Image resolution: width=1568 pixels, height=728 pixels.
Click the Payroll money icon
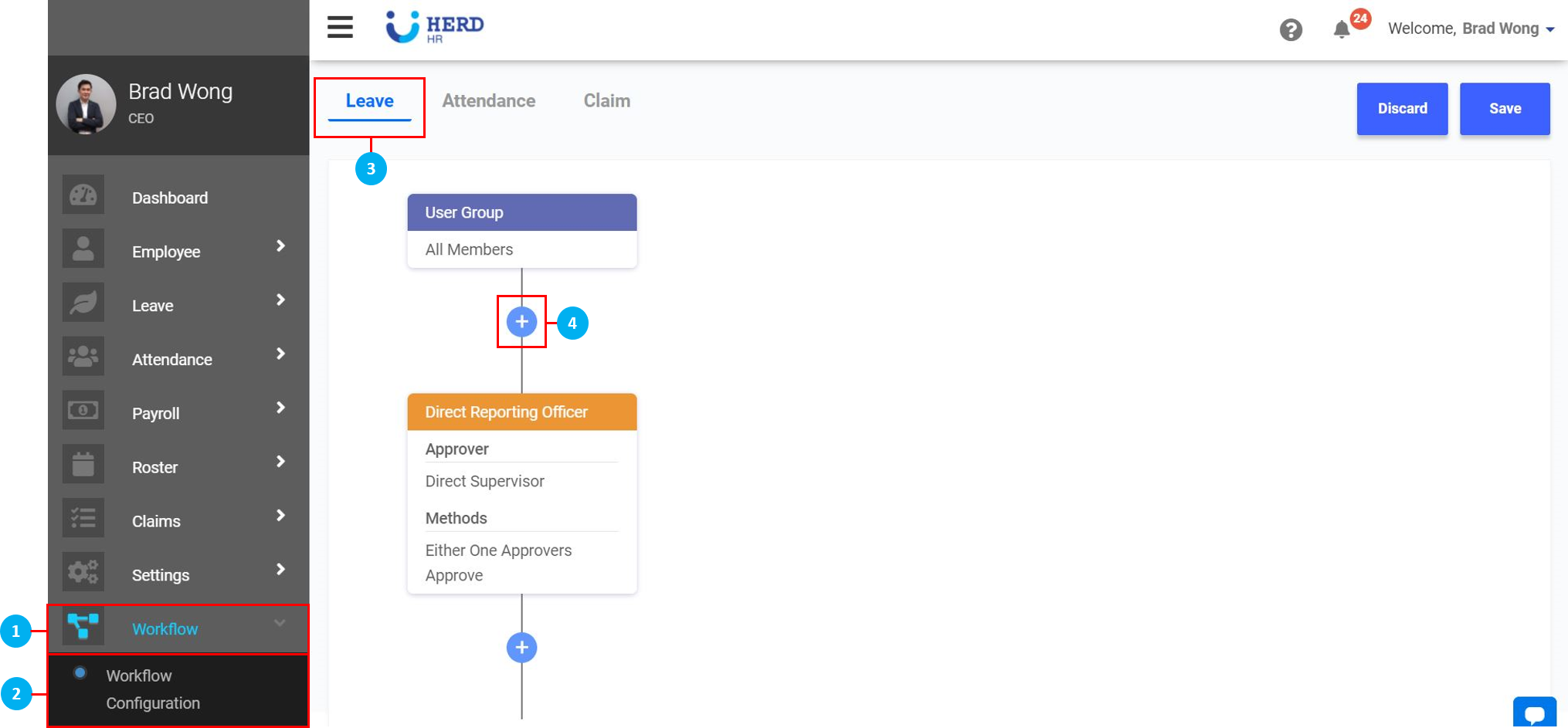[x=83, y=411]
